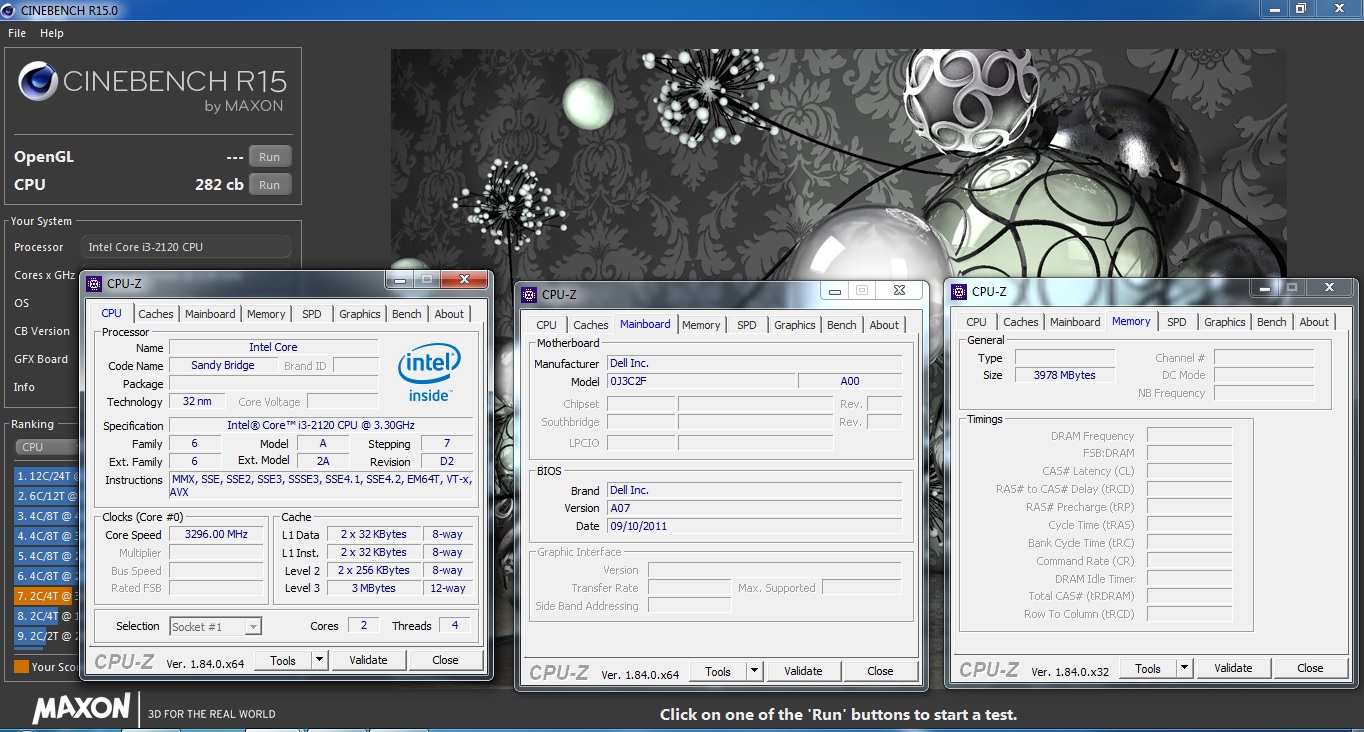Click the Cinebench title bar app icon
1364x732 pixels.
pos(9,10)
